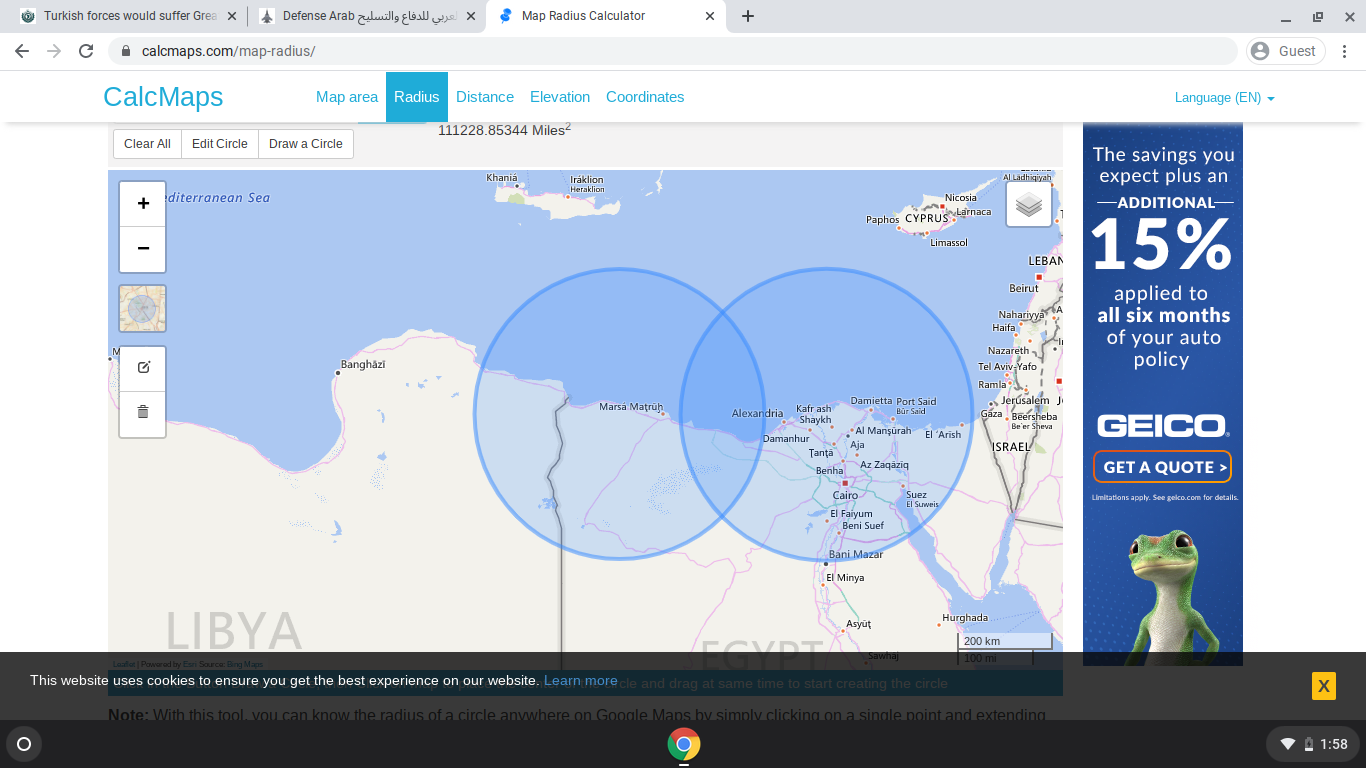Click the Damietta map label

(871, 401)
